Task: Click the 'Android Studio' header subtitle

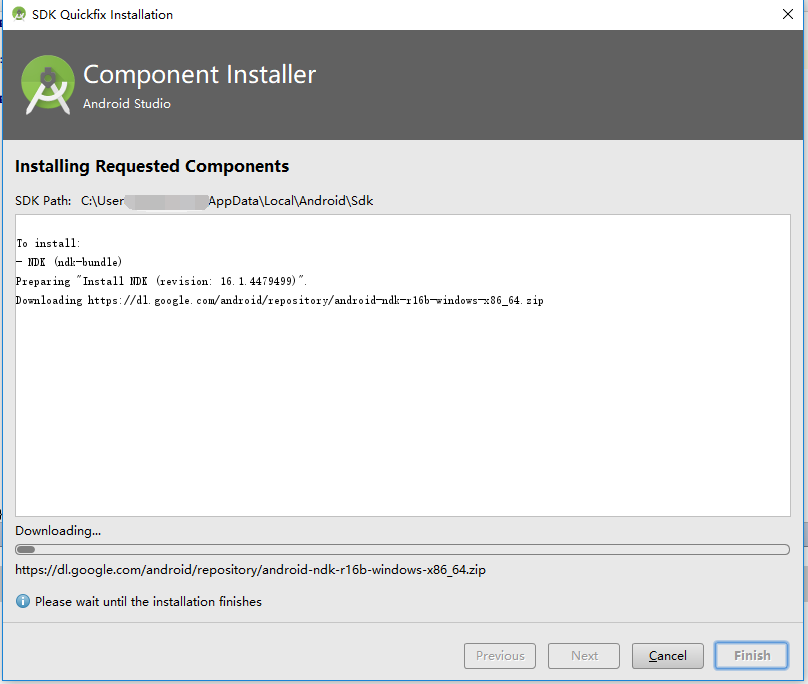Action: click(x=127, y=104)
